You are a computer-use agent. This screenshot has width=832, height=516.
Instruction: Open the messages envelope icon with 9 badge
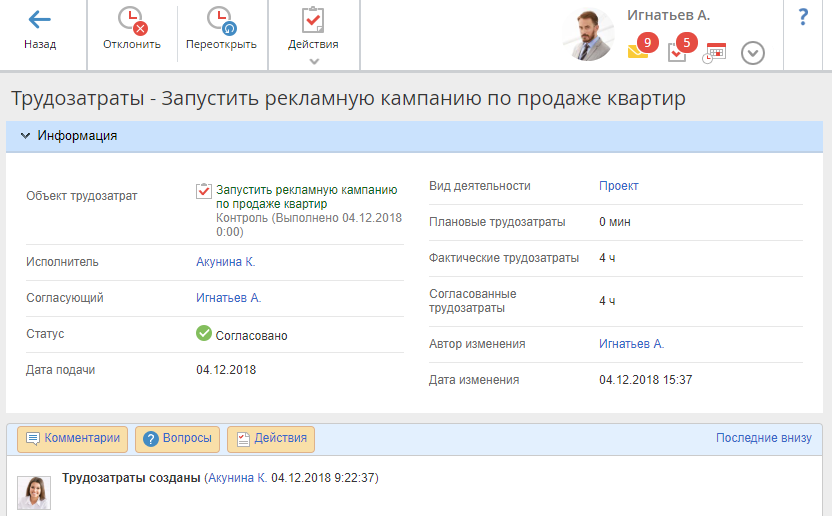click(639, 50)
